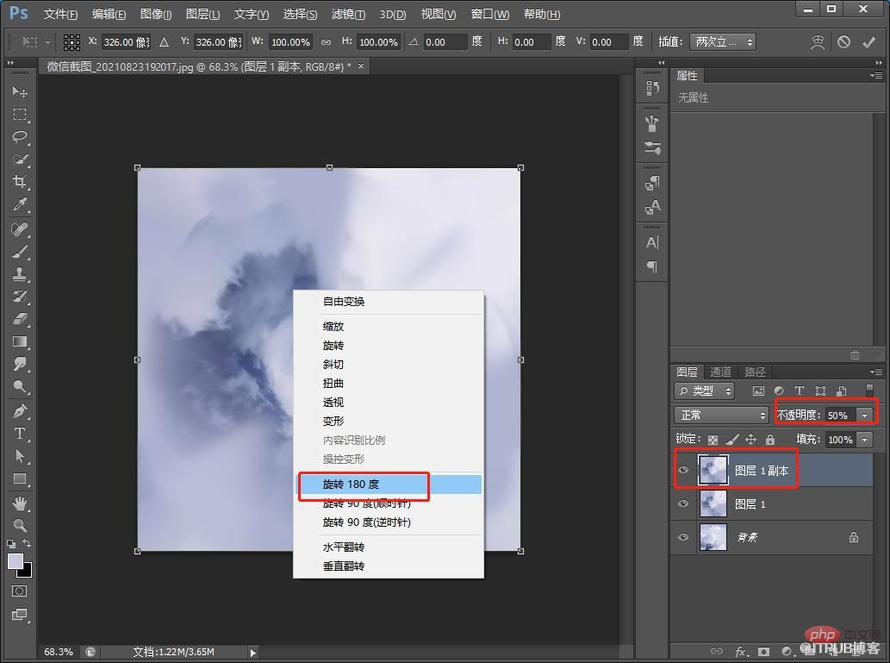Expand status bar info arrow
Image resolution: width=890 pixels, height=663 pixels.
[x=253, y=652]
